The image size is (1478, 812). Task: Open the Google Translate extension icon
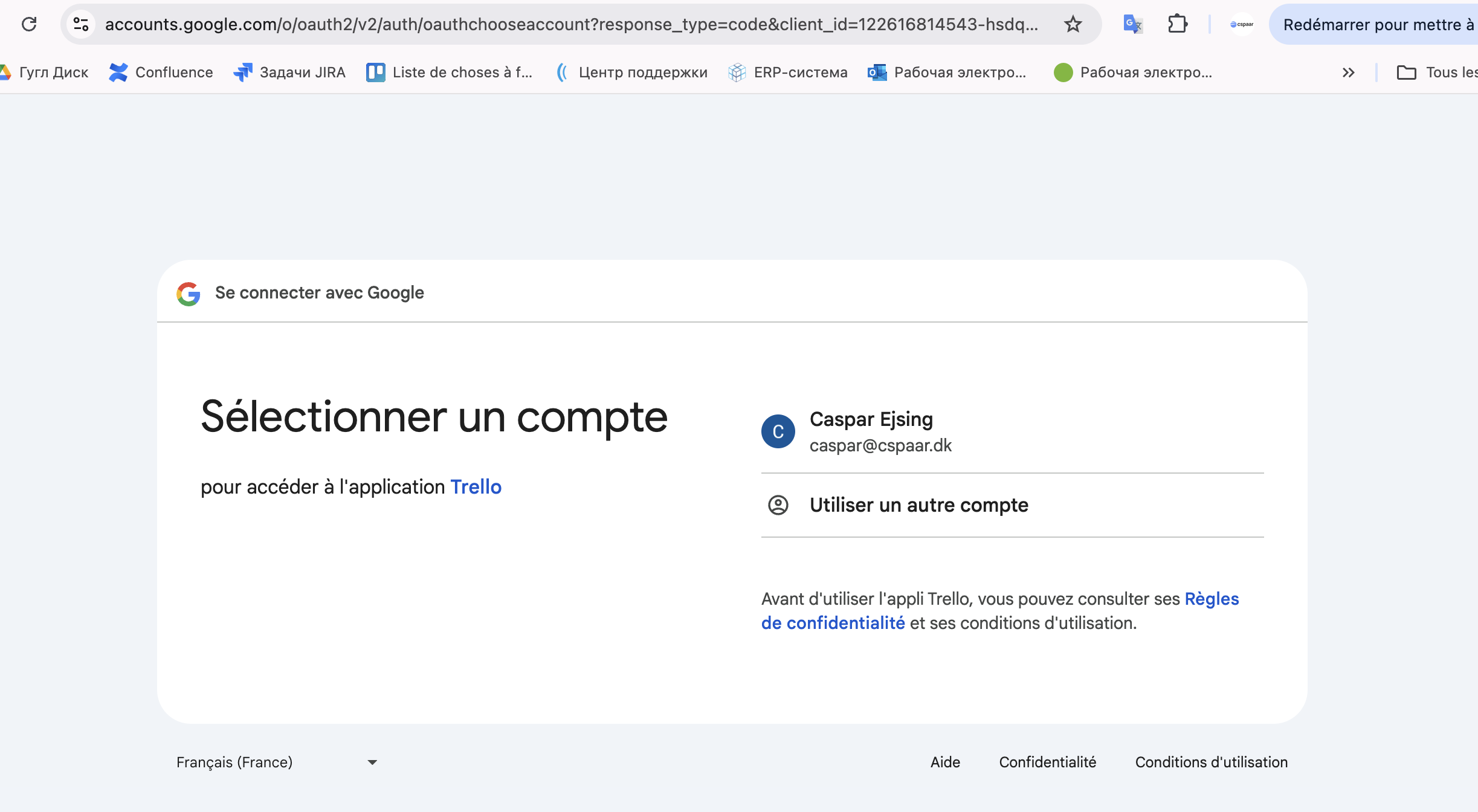[x=1132, y=24]
